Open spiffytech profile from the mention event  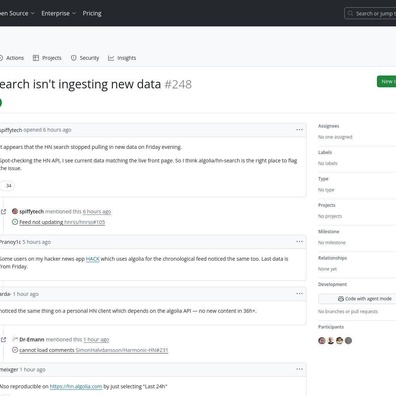pos(31,211)
